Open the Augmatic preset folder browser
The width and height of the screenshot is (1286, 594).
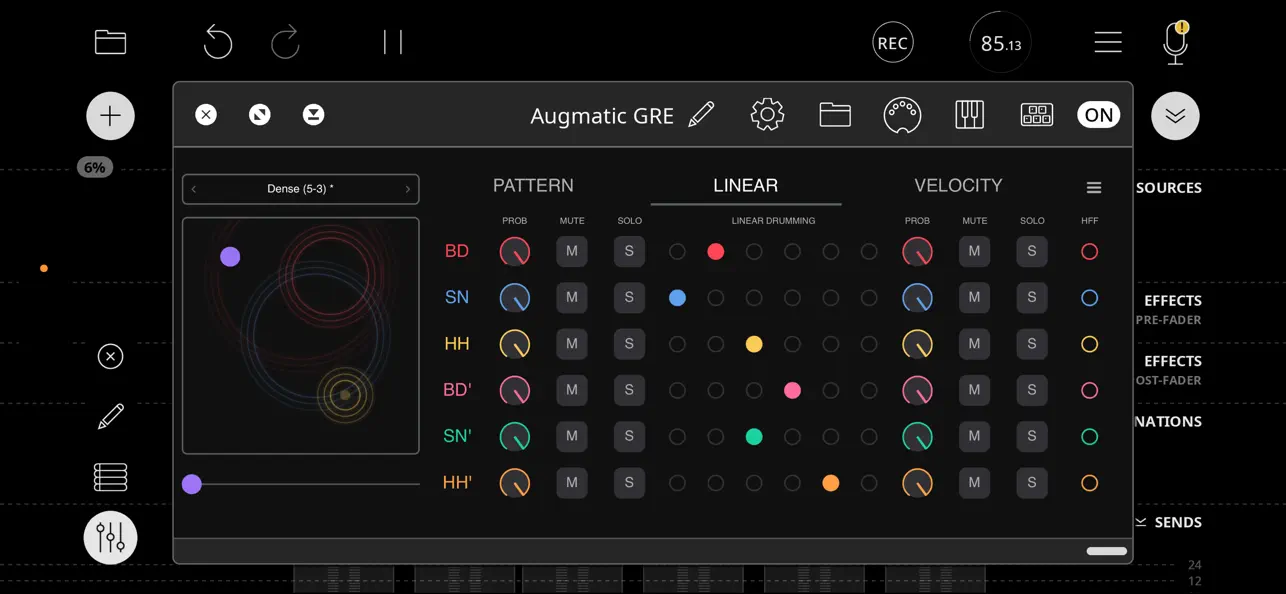[x=835, y=114]
